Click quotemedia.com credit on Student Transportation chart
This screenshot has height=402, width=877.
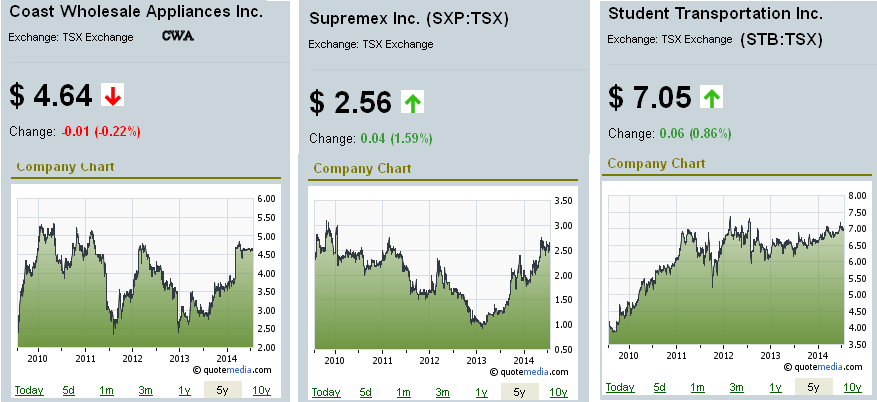823,367
